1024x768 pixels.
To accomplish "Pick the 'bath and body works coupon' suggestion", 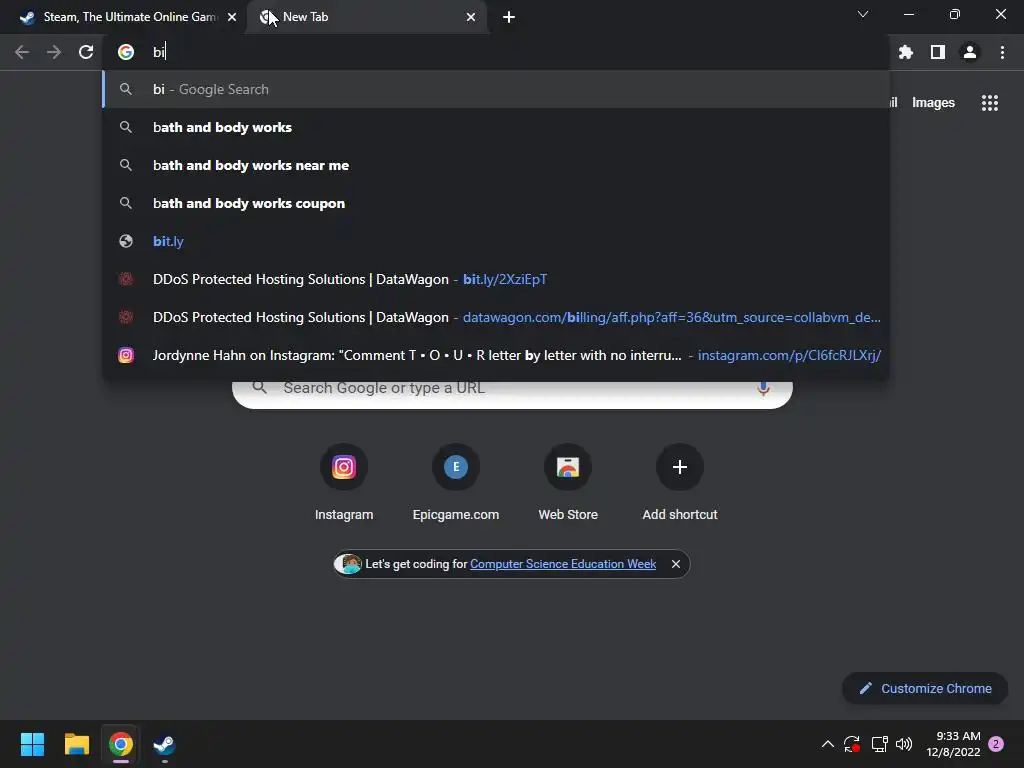I will tap(496, 203).
